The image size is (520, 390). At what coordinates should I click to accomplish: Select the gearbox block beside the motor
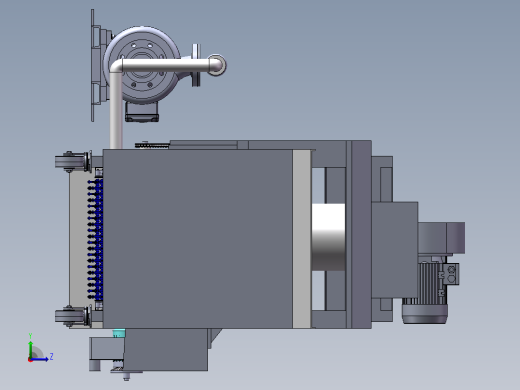point(395,250)
